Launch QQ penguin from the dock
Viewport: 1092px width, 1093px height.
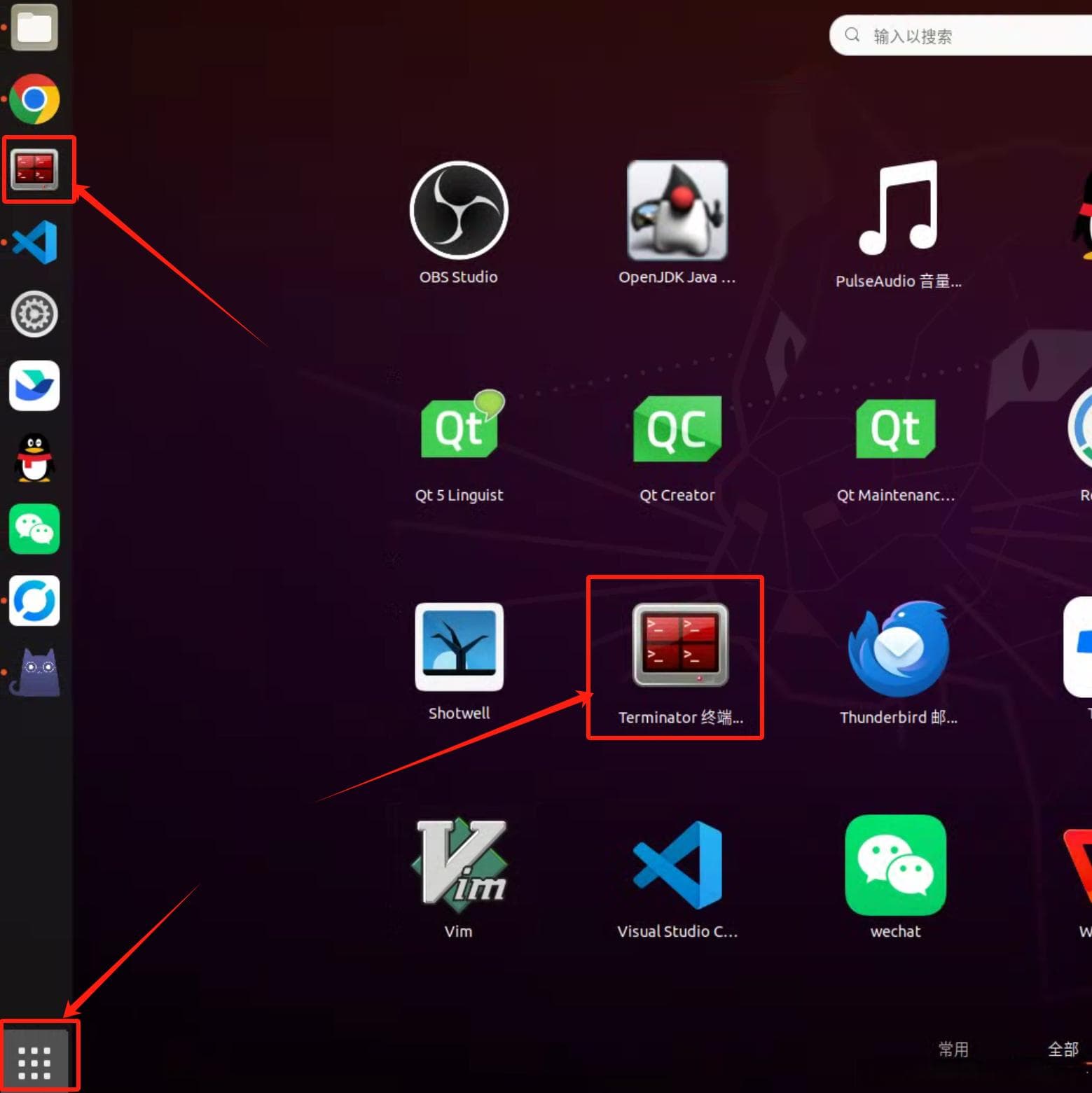coord(34,458)
